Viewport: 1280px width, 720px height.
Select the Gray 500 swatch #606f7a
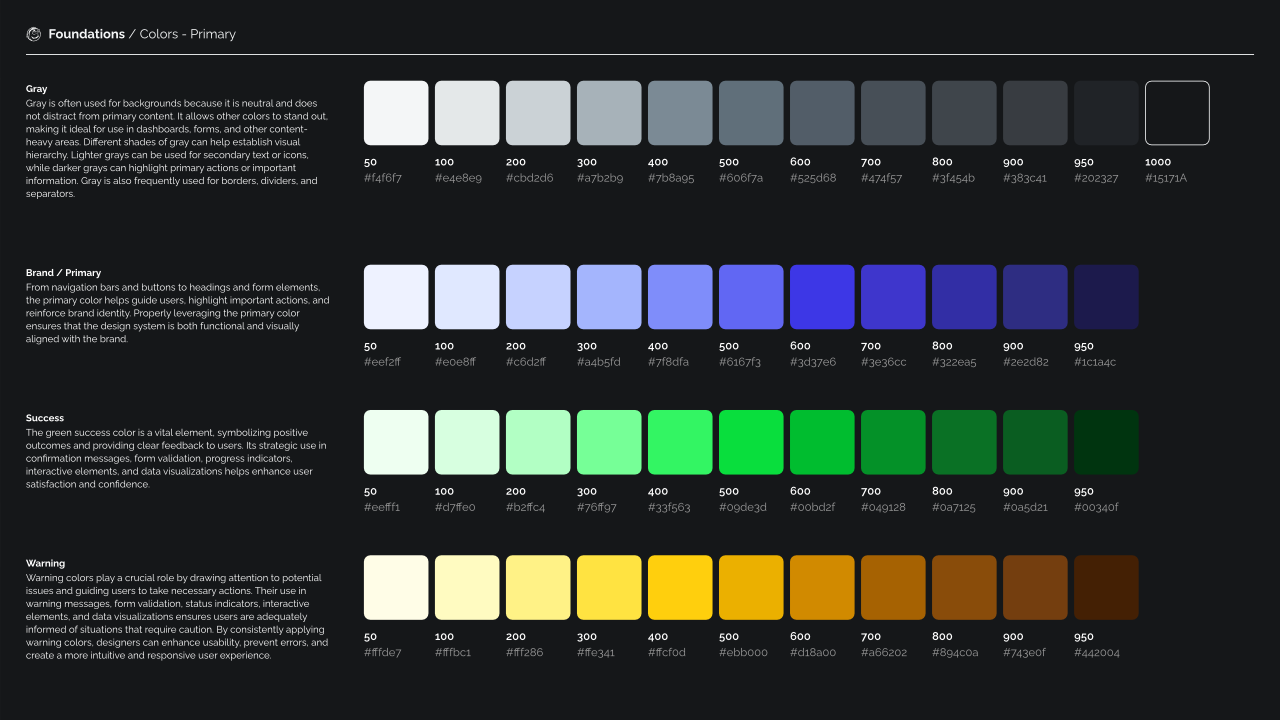[750, 112]
